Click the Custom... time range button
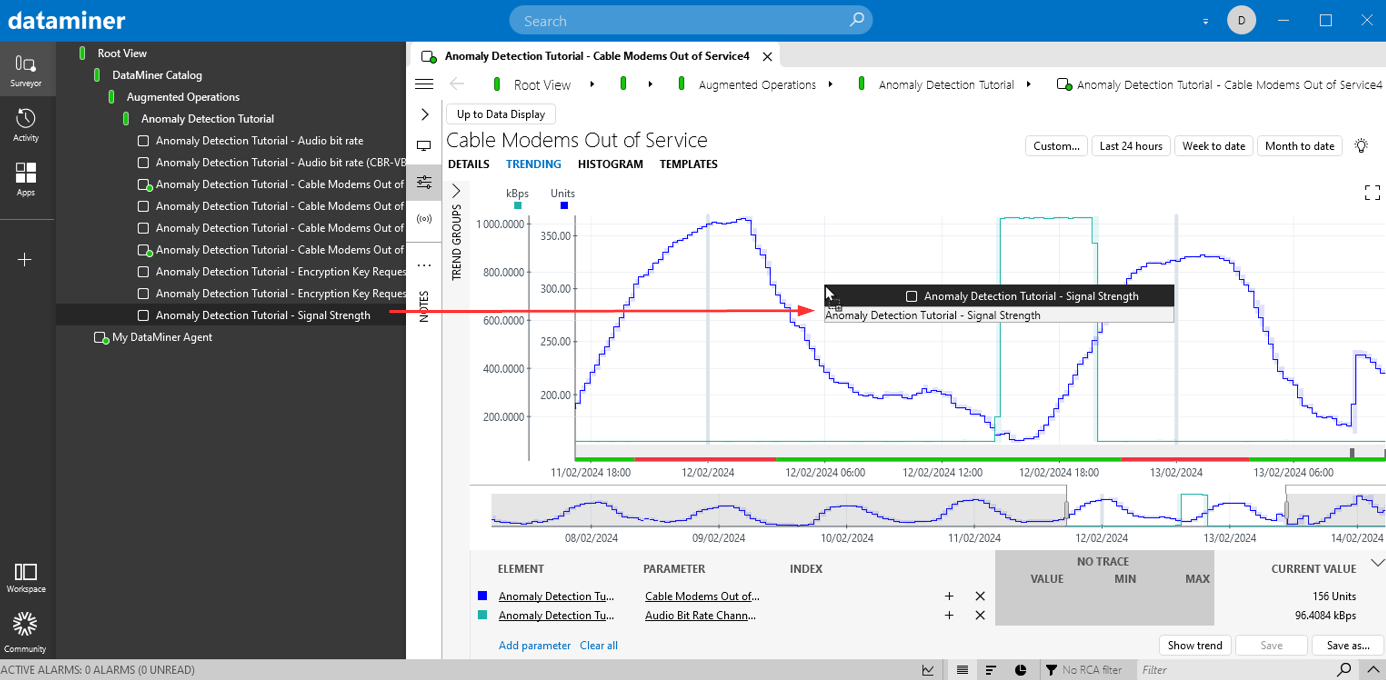The width and height of the screenshot is (1386, 680). 1057,146
